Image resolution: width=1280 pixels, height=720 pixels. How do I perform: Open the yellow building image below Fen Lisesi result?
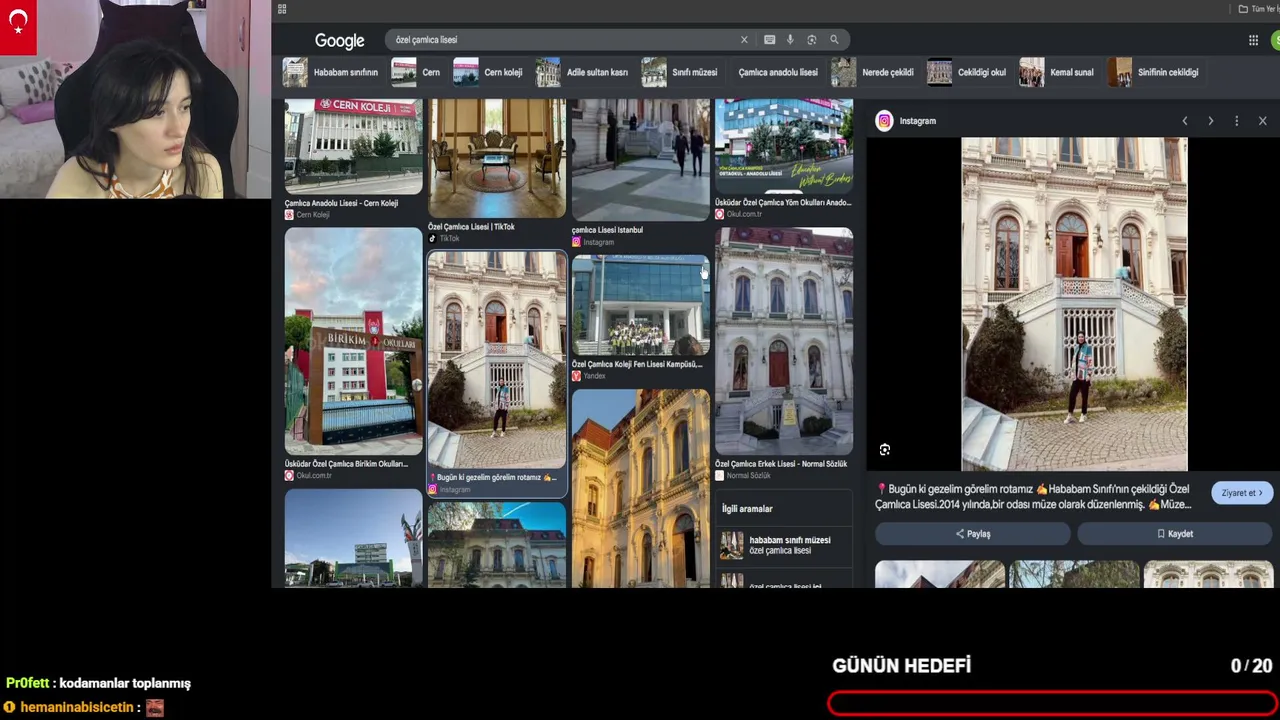coord(641,488)
